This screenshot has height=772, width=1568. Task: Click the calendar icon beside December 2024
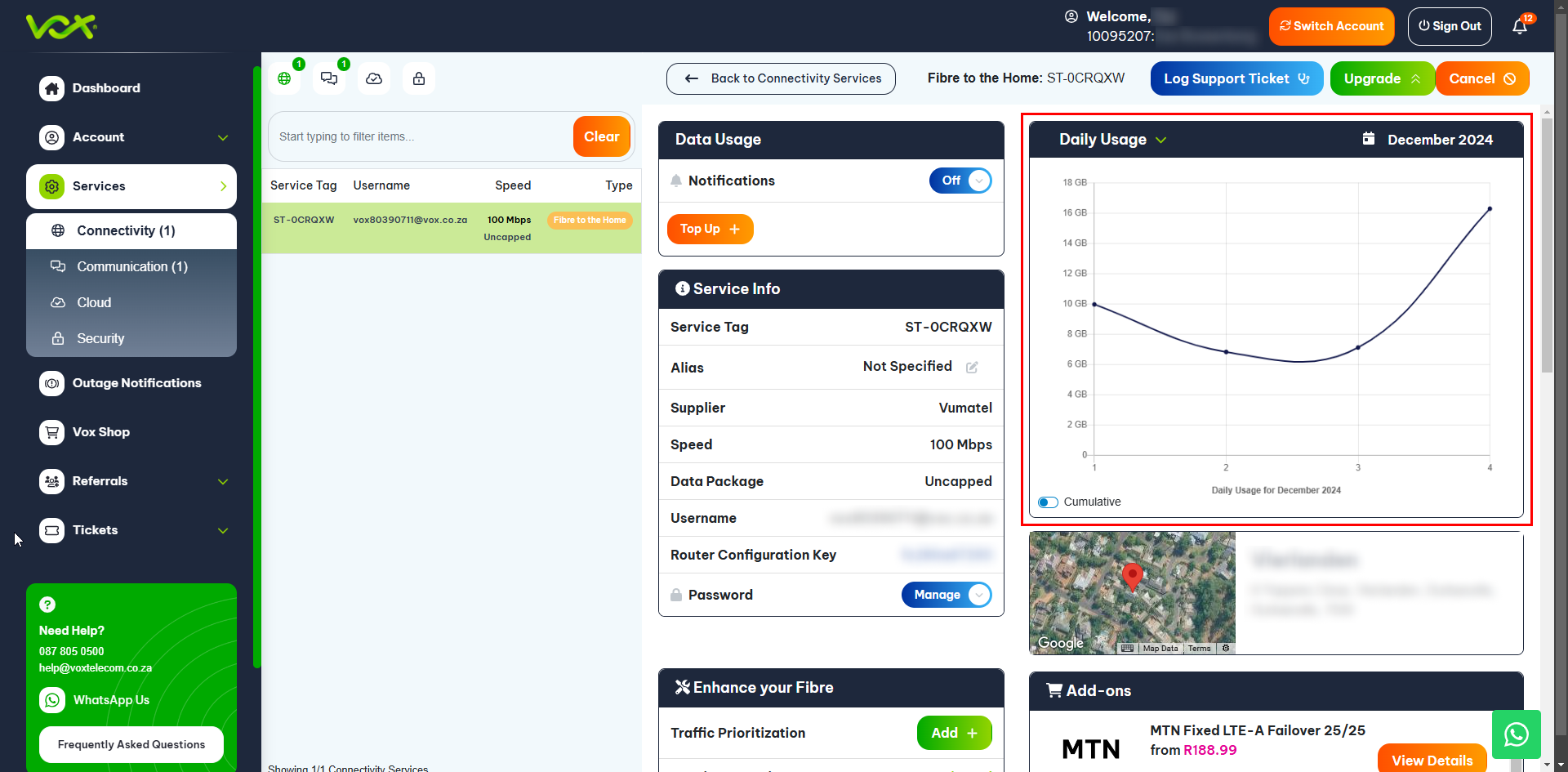1369,139
